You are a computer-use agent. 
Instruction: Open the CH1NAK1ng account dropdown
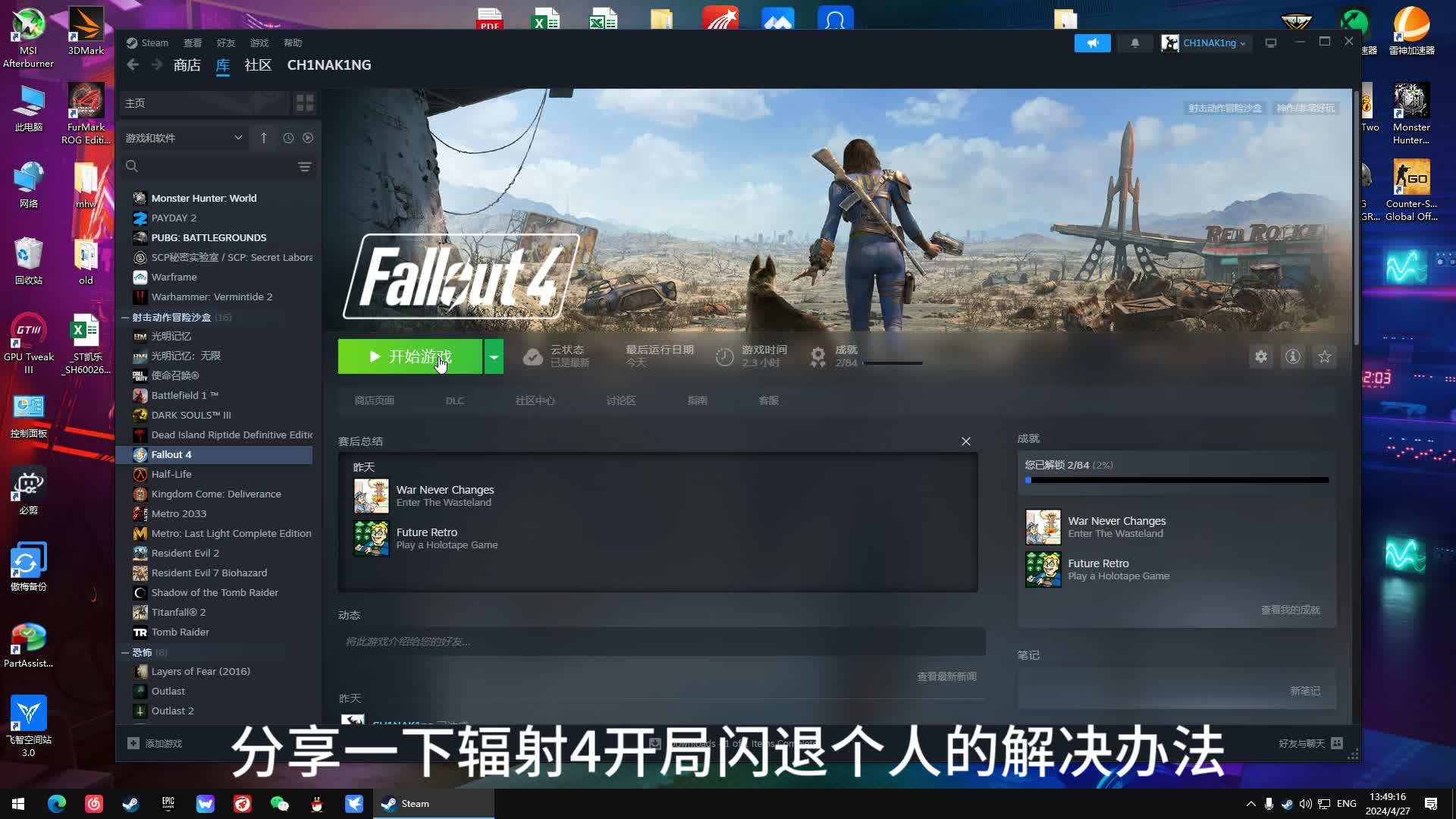click(1205, 43)
